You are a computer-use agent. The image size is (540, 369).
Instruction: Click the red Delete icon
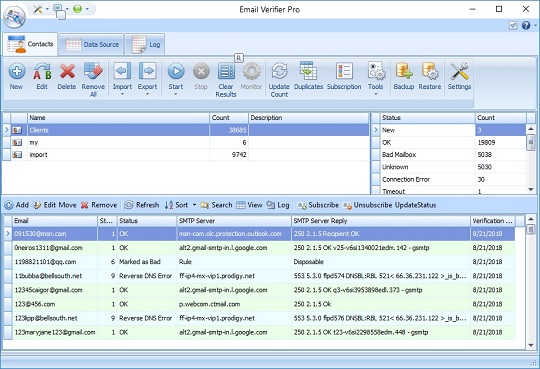point(67,71)
